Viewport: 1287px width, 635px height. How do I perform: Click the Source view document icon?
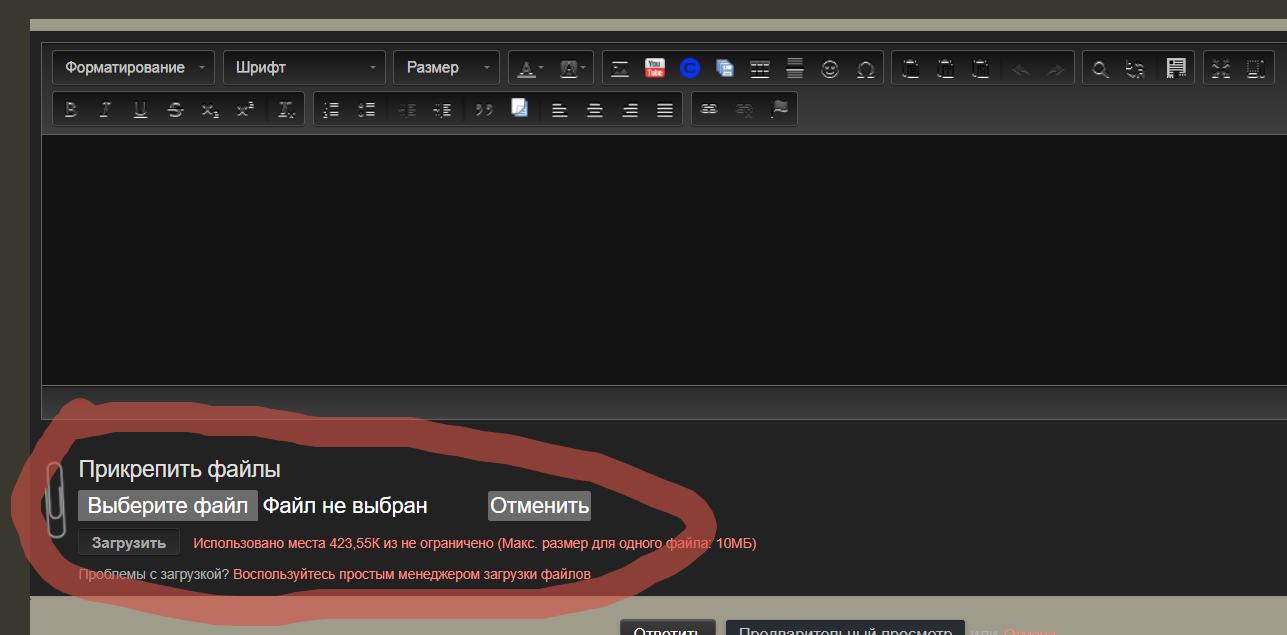(x=1175, y=68)
